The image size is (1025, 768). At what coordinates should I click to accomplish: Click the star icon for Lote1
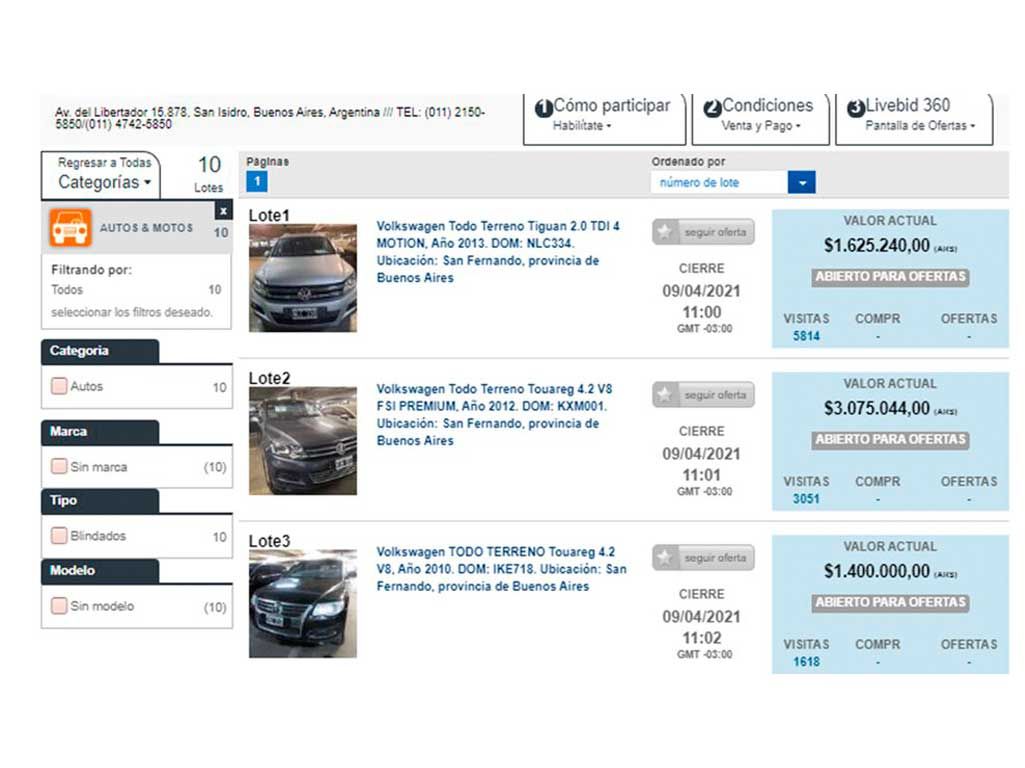[x=665, y=232]
